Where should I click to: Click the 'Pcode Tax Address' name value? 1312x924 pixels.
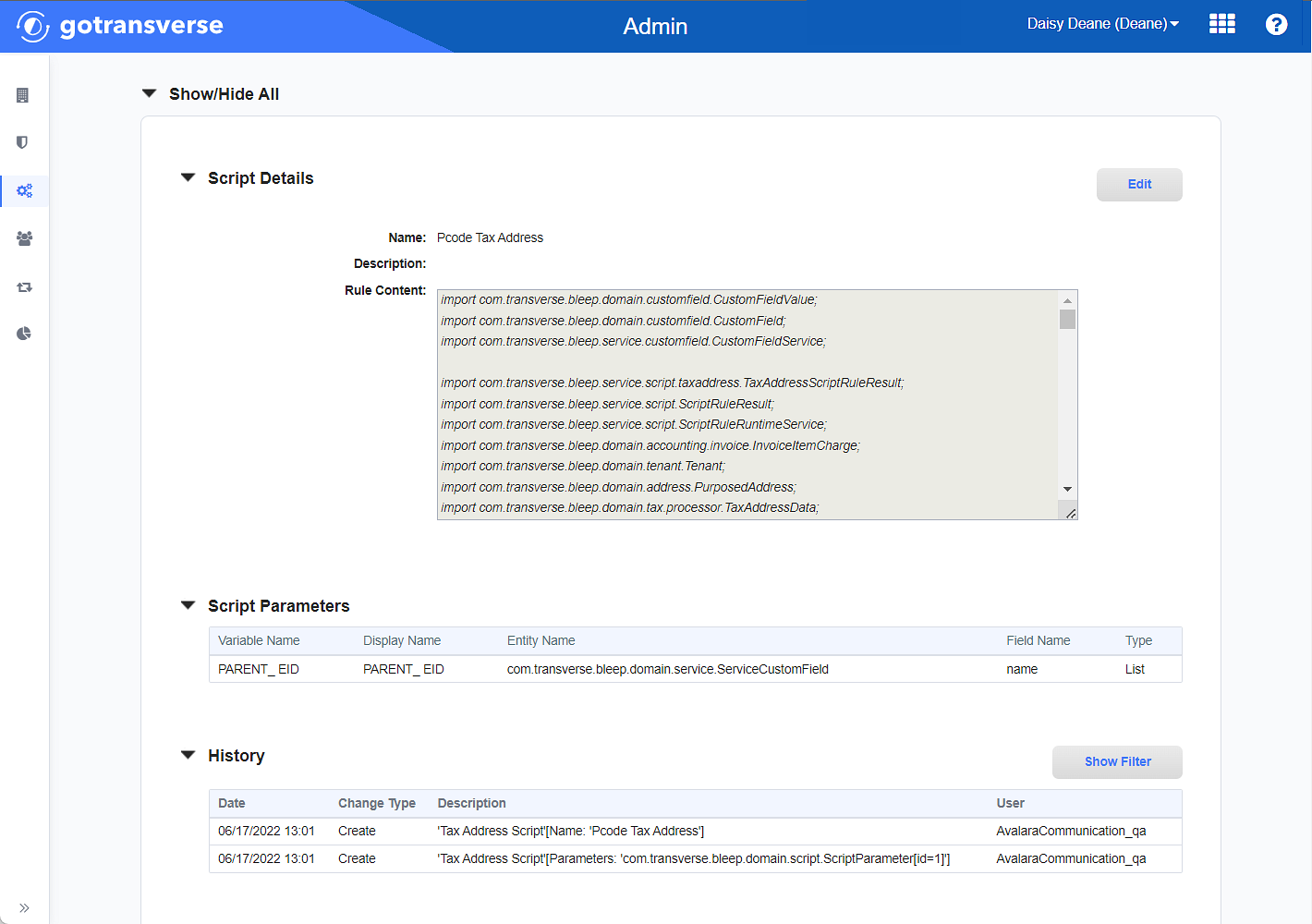(x=490, y=237)
